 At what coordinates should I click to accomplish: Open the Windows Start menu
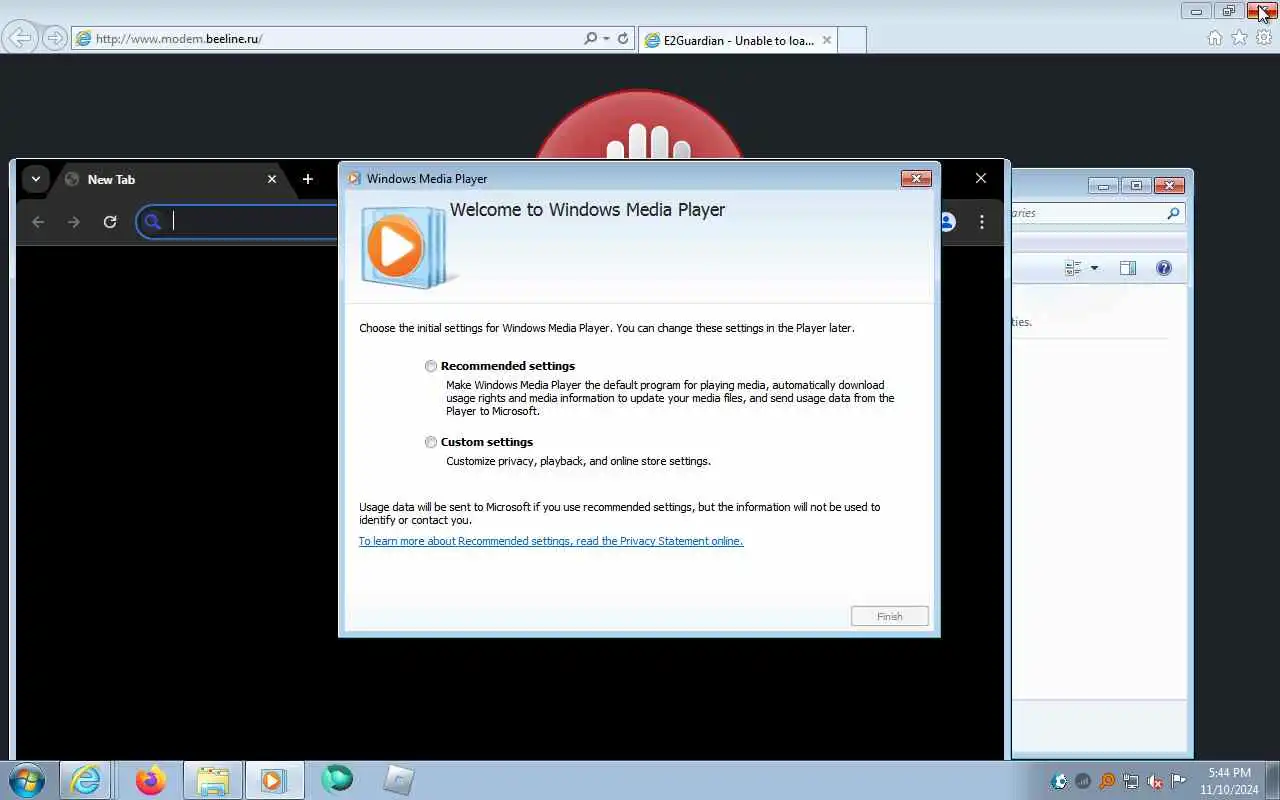[27, 780]
